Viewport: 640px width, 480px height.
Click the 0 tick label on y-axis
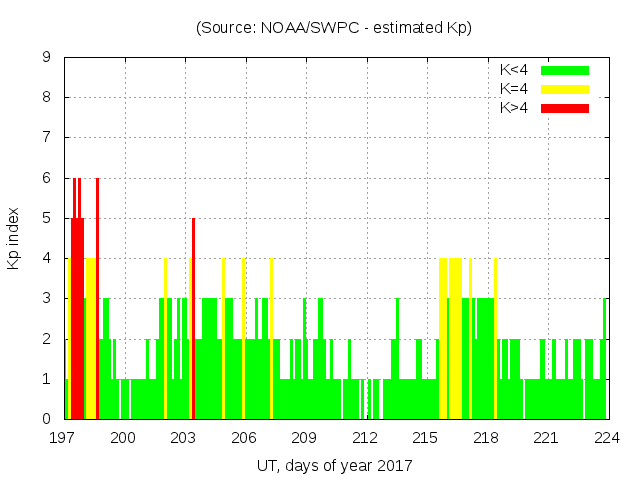click(x=46, y=419)
